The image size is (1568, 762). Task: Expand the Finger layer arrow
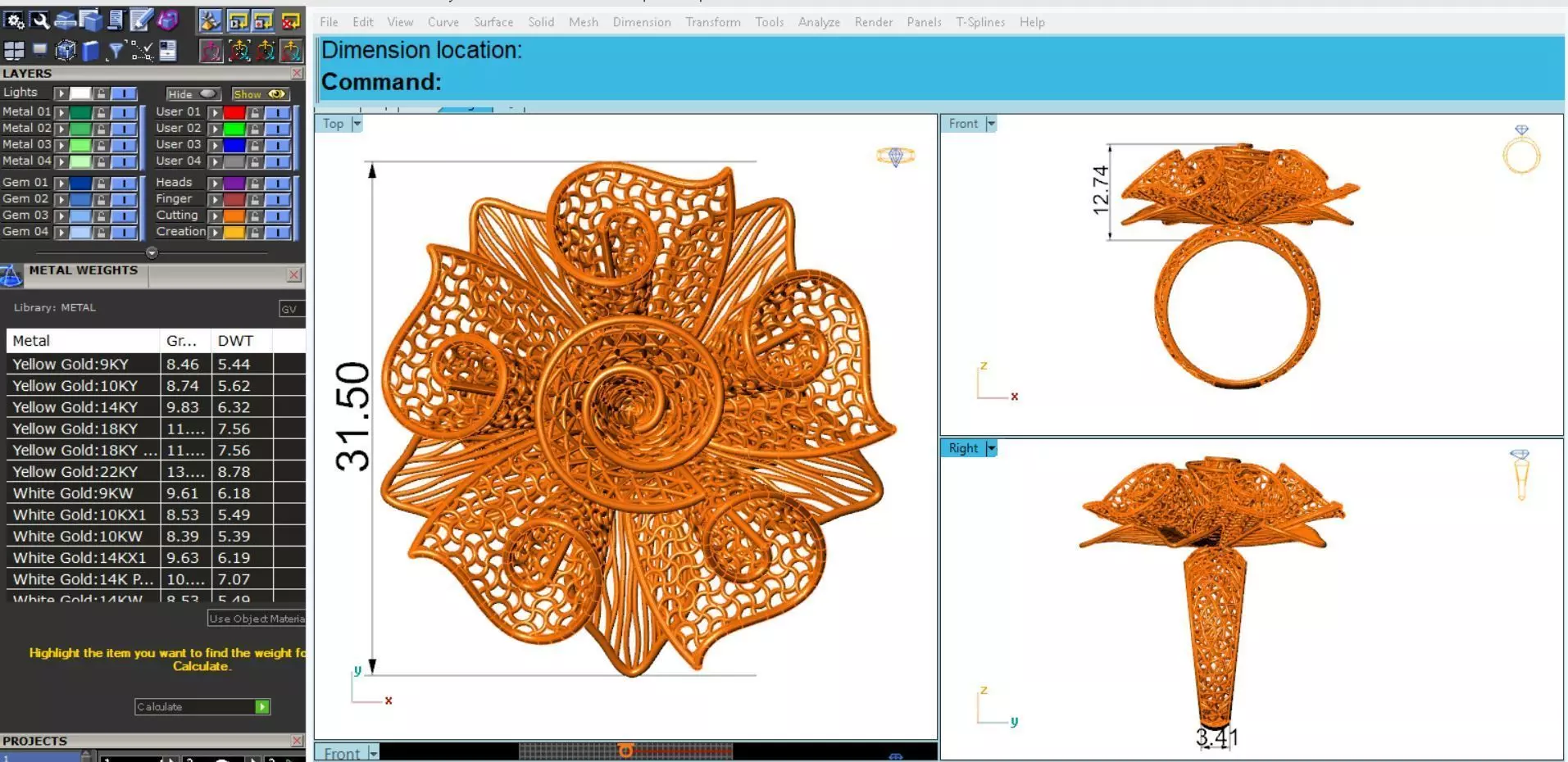click(215, 200)
